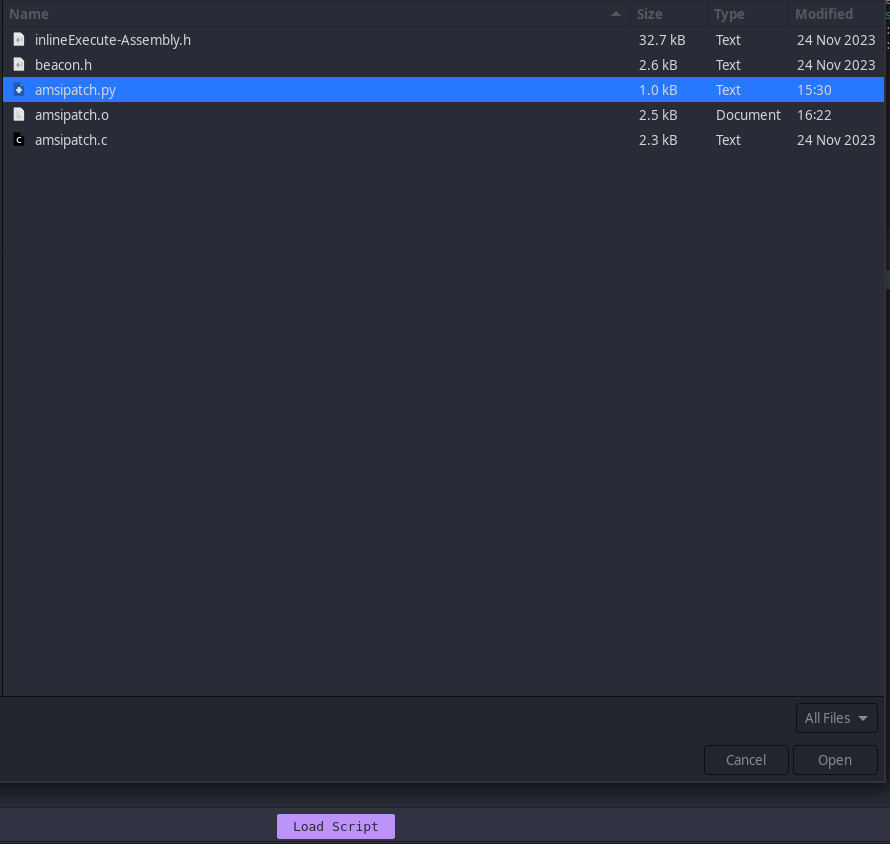Click the Open button

click(x=835, y=759)
